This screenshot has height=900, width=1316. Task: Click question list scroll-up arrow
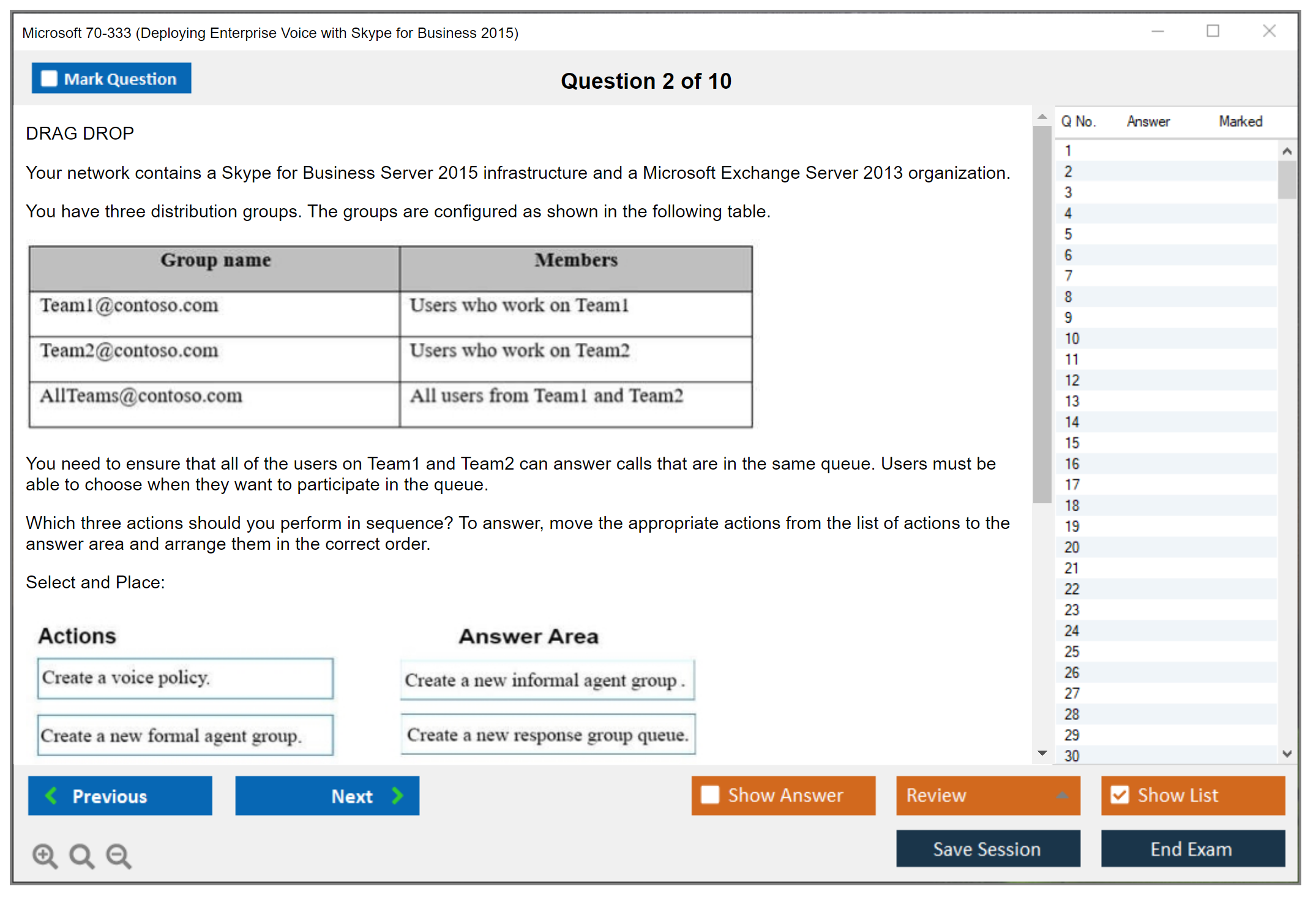pyautogui.click(x=1287, y=151)
